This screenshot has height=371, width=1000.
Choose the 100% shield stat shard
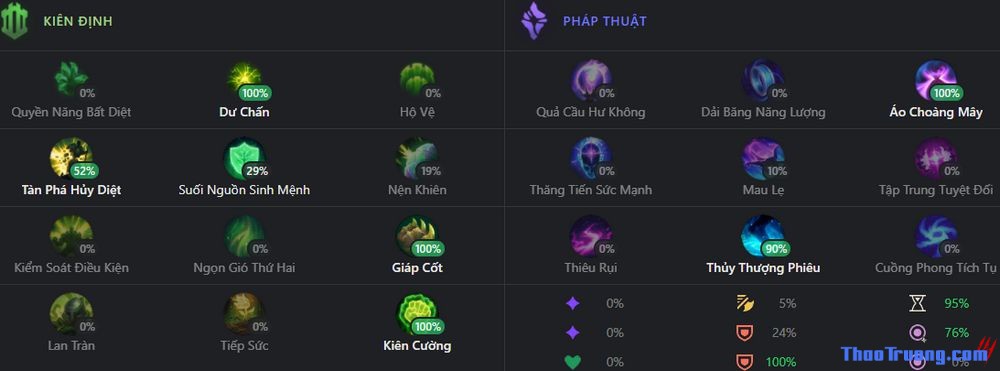coord(744,362)
